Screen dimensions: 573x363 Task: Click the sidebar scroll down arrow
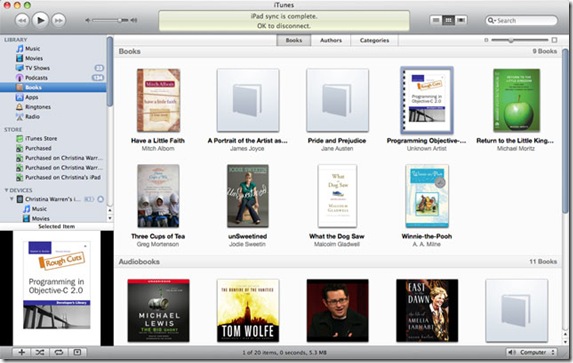[110, 218]
